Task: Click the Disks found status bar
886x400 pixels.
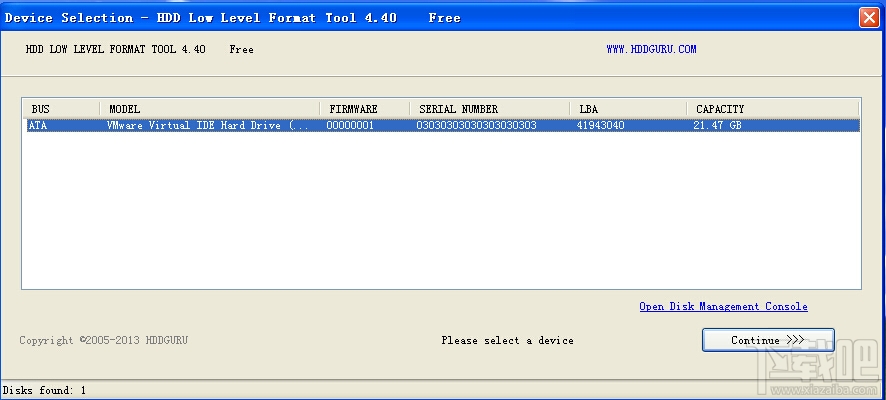Action: click(45, 390)
